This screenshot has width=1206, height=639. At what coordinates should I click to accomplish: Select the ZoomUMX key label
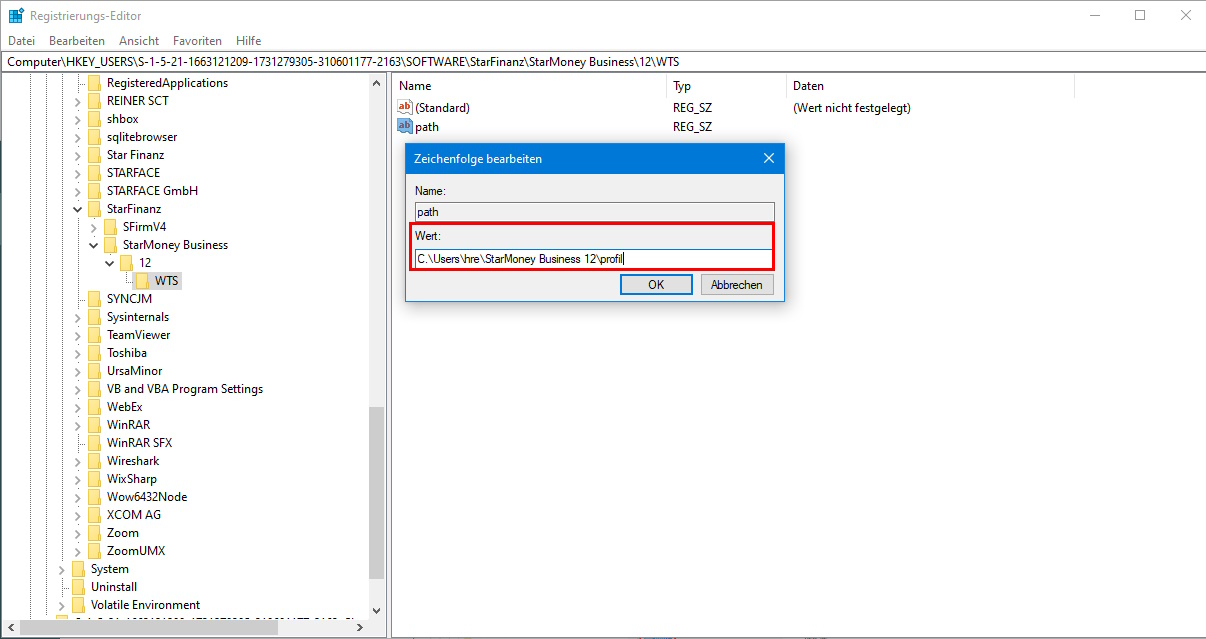pos(136,551)
